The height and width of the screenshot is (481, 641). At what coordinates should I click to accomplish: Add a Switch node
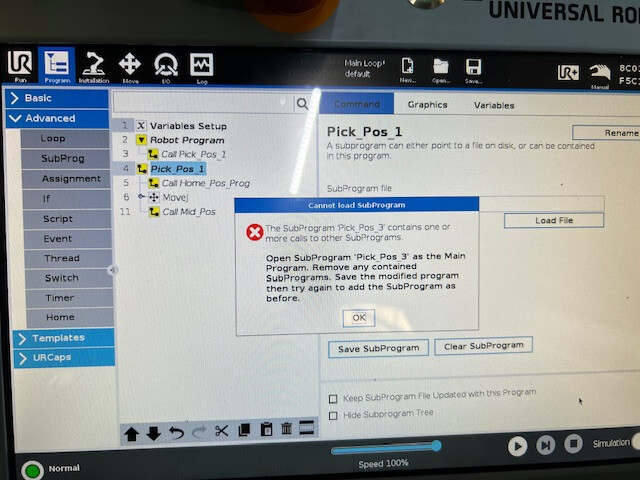click(x=69, y=278)
